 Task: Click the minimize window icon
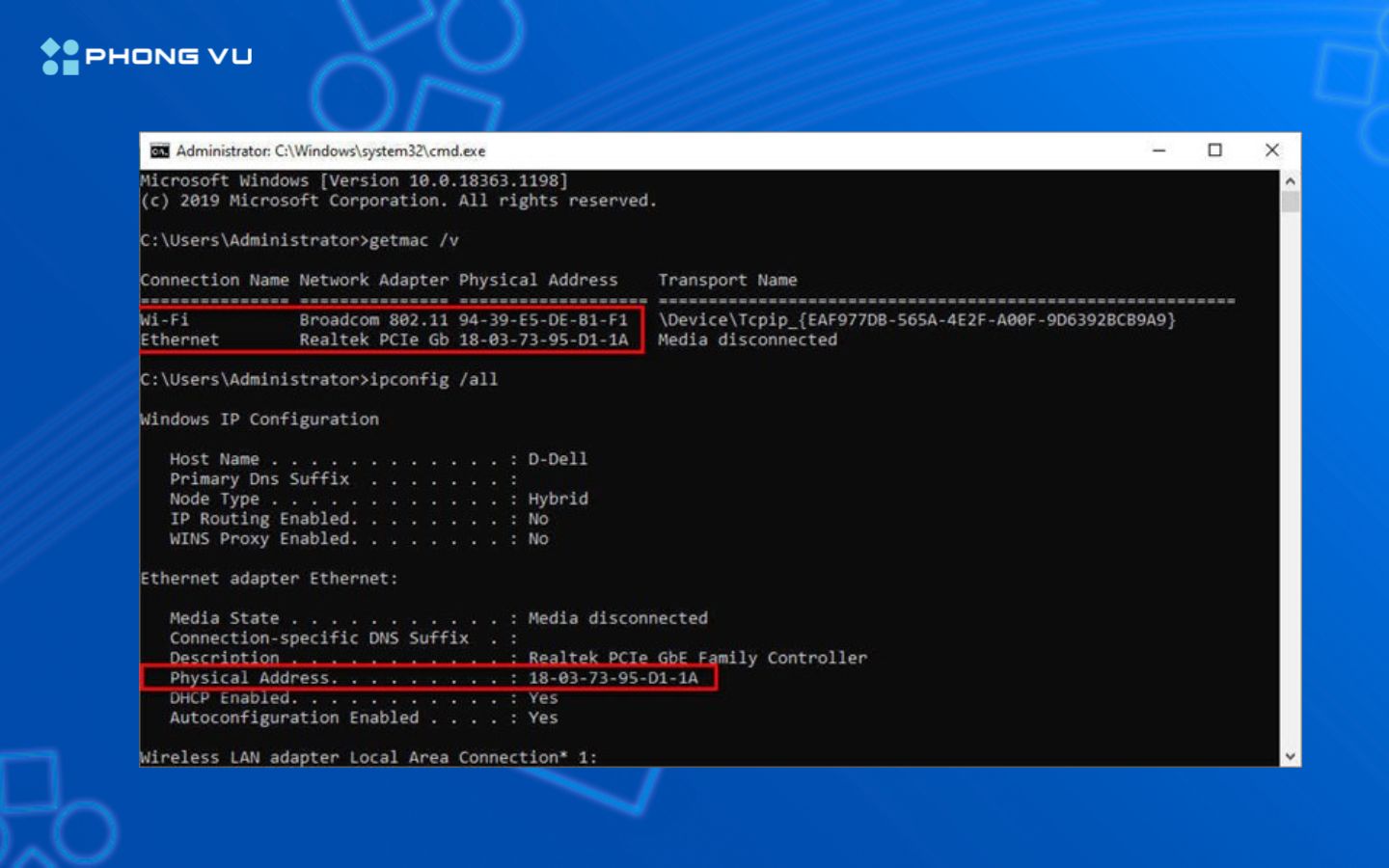tap(1157, 150)
